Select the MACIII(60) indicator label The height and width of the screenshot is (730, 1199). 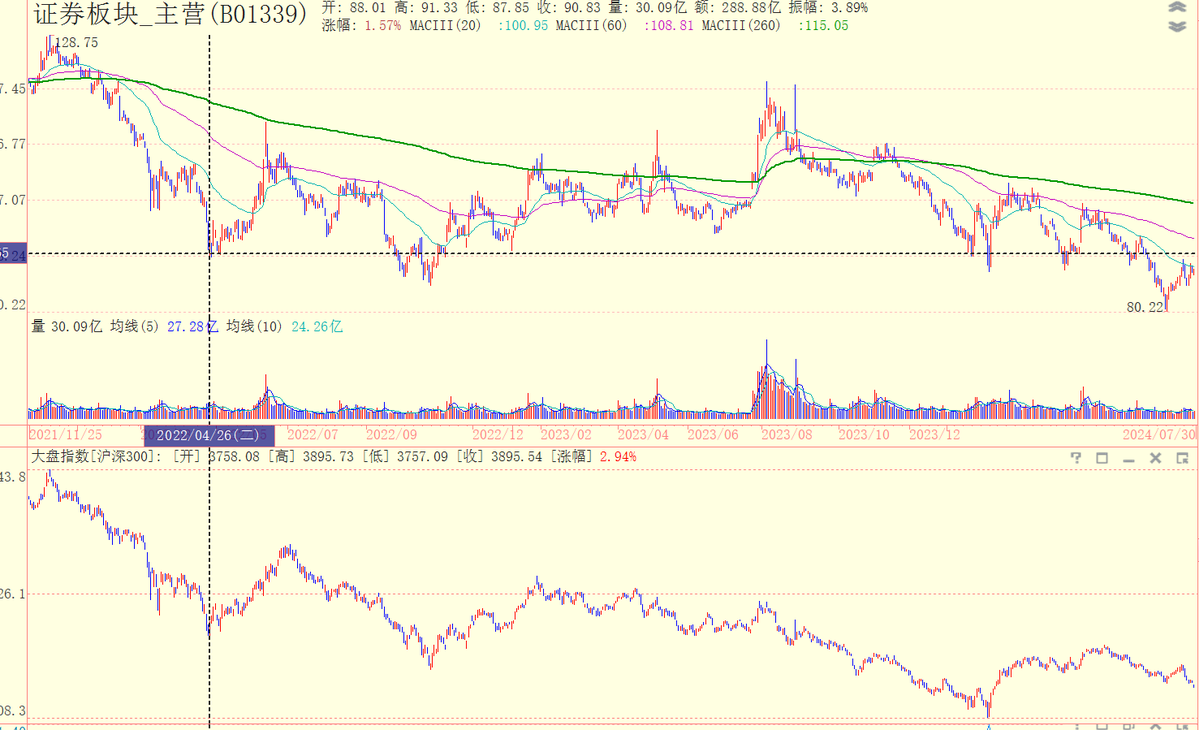pyautogui.click(x=591, y=26)
